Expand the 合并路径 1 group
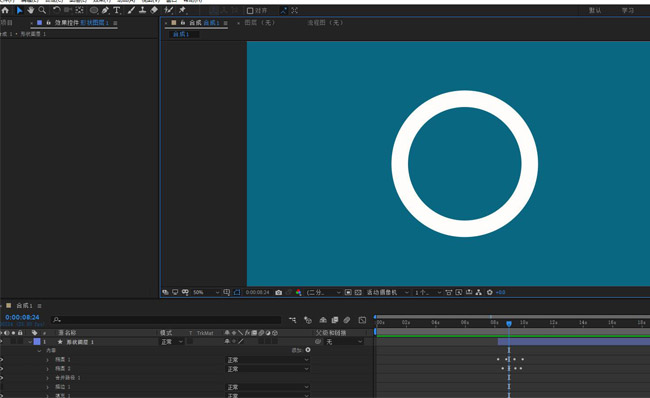 pyautogui.click(x=48, y=378)
